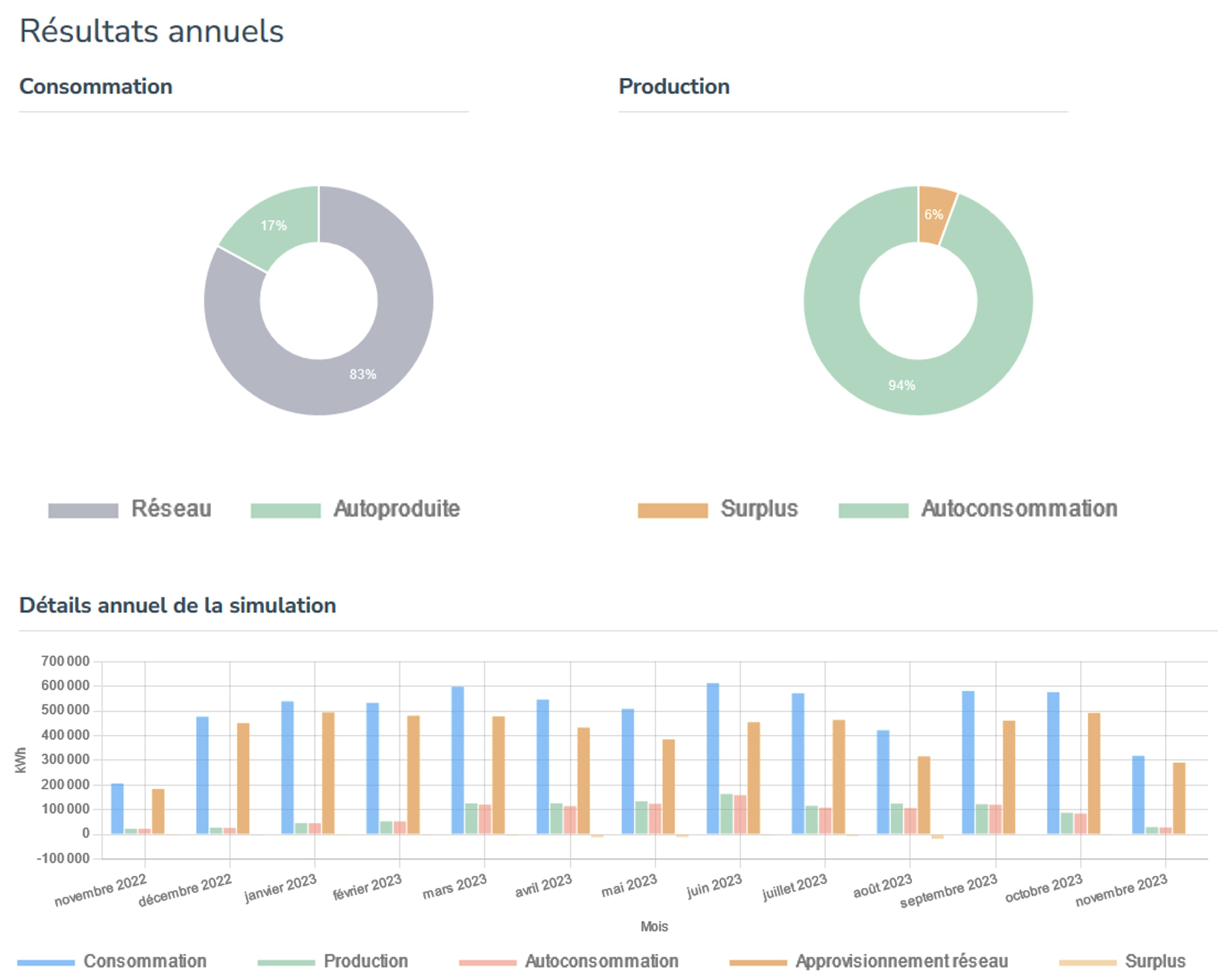The image size is (1218, 980).
Task: Click the "Détails annuel de la simulation" heading
Action: tap(178, 605)
